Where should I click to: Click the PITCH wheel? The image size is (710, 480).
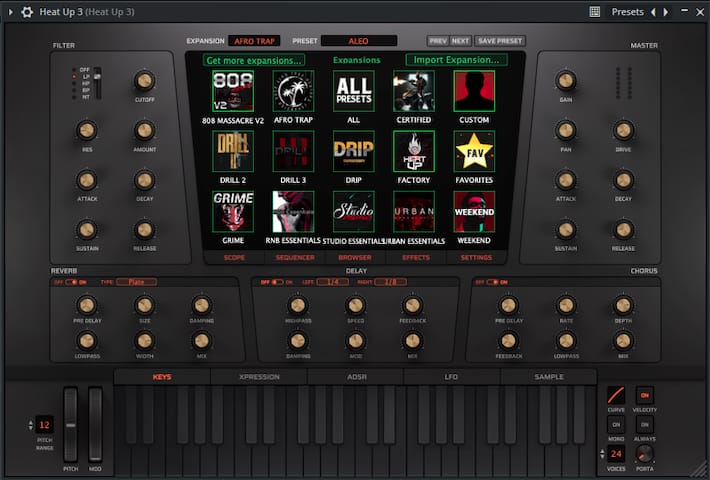click(70, 425)
